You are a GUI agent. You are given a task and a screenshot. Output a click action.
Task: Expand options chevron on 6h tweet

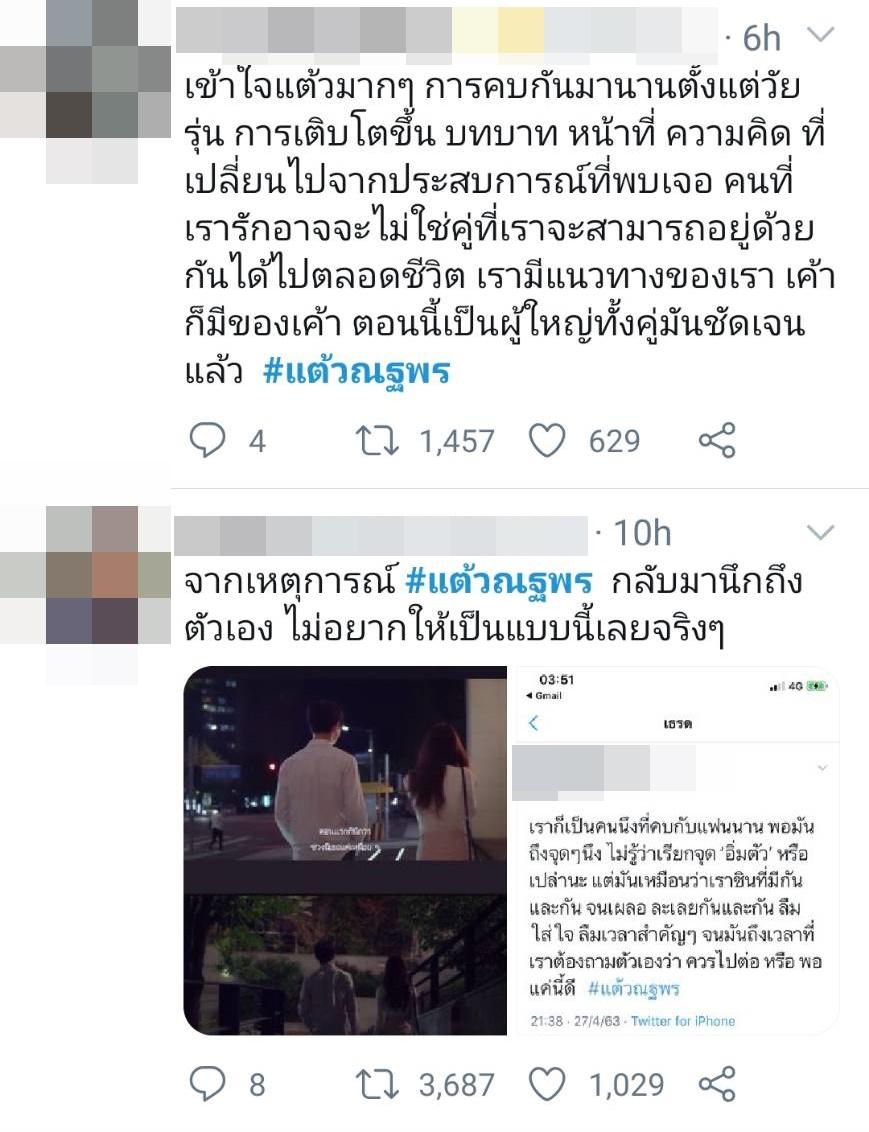pyautogui.click(x=819, y=34)
